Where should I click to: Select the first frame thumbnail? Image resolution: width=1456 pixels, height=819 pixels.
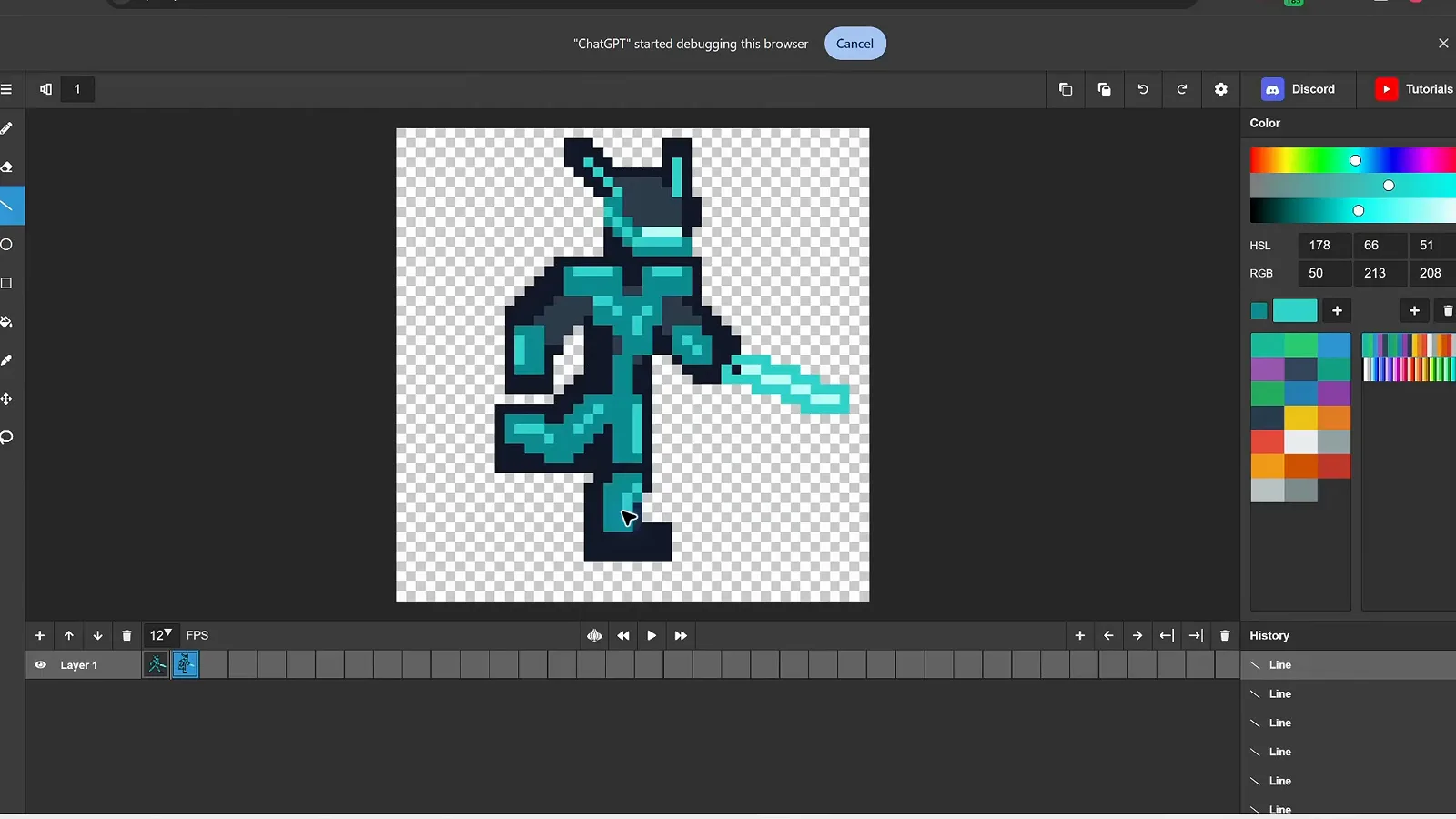157,665
